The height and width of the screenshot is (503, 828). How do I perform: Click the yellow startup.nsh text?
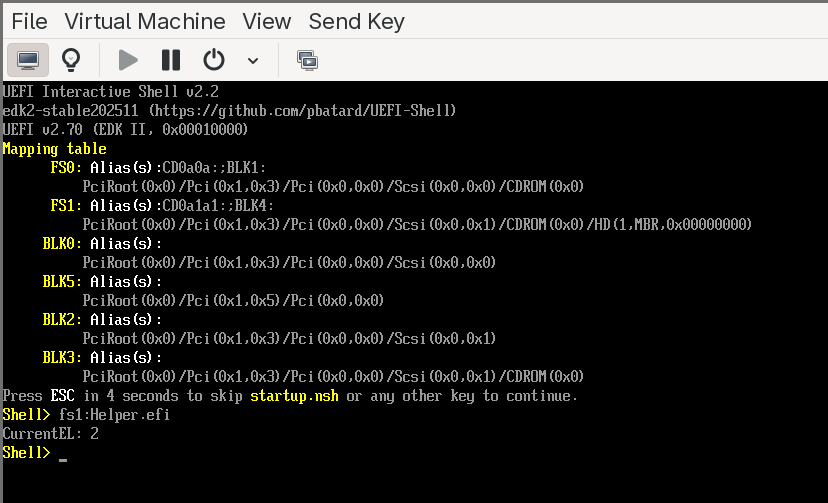tap(294, 396)
